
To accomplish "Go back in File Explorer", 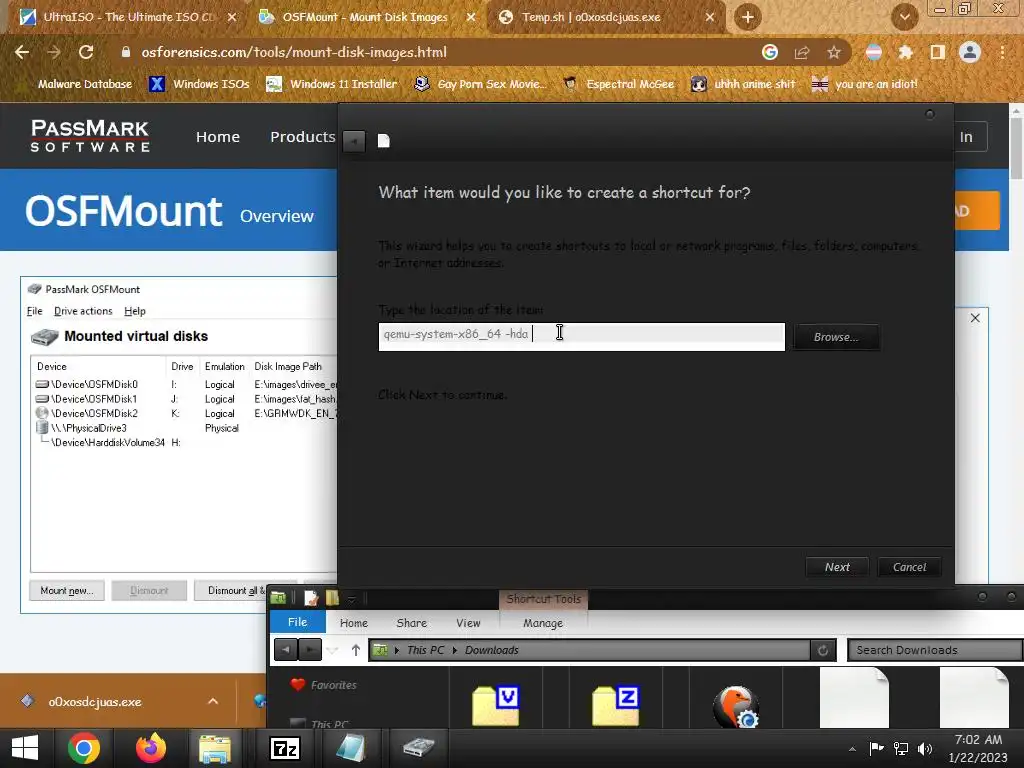I will click(x=285, y=650).
